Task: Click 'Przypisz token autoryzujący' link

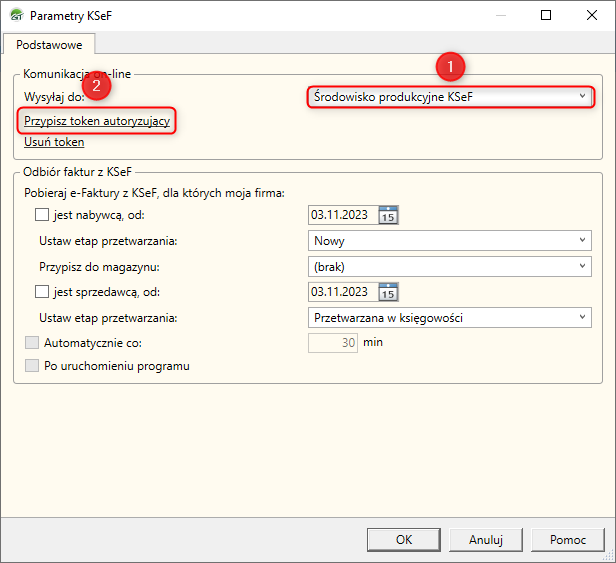Action: [x=98, y=121]
